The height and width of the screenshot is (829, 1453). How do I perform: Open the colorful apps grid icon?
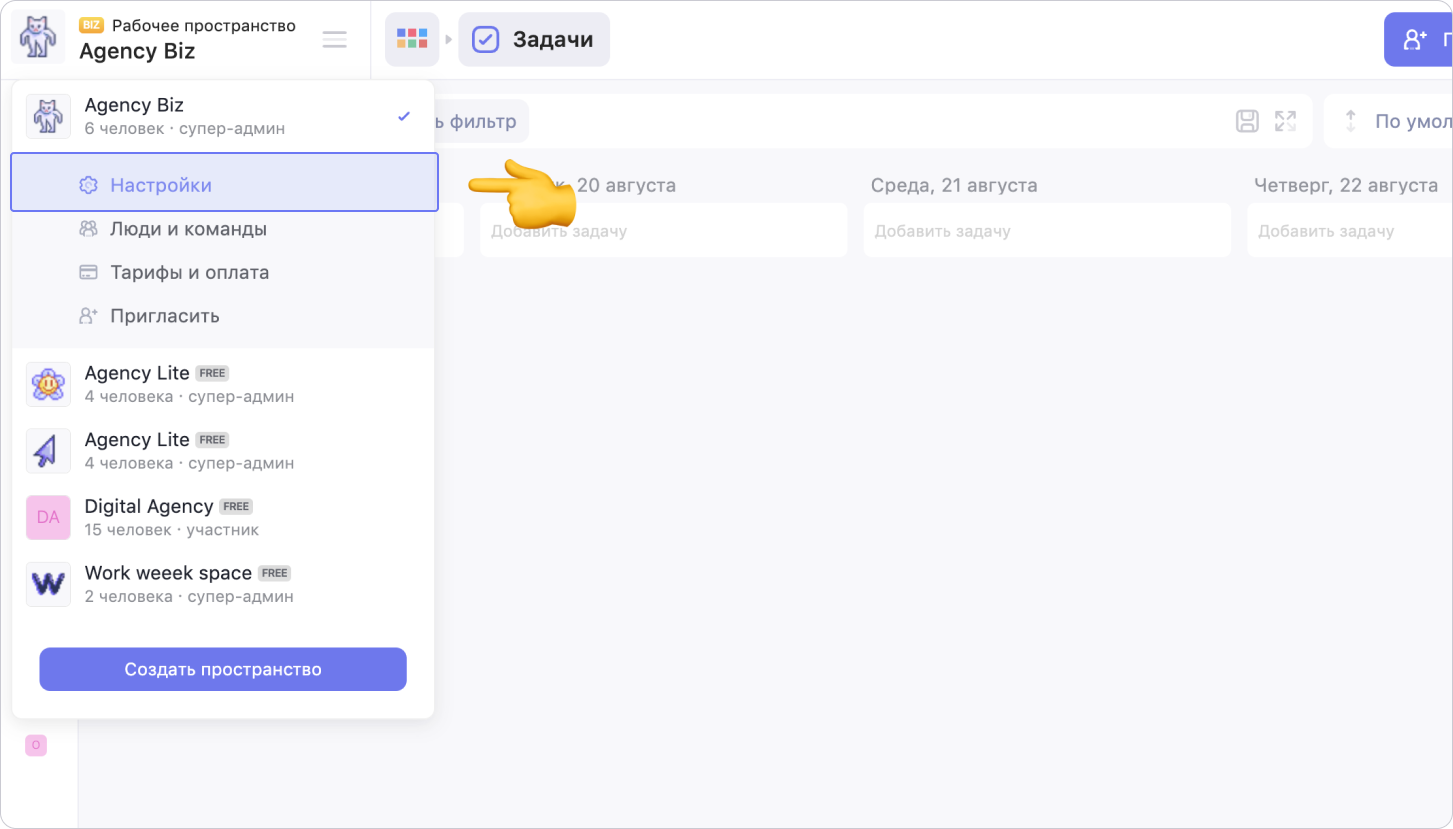pyautogui.click(x=412, y=40)
